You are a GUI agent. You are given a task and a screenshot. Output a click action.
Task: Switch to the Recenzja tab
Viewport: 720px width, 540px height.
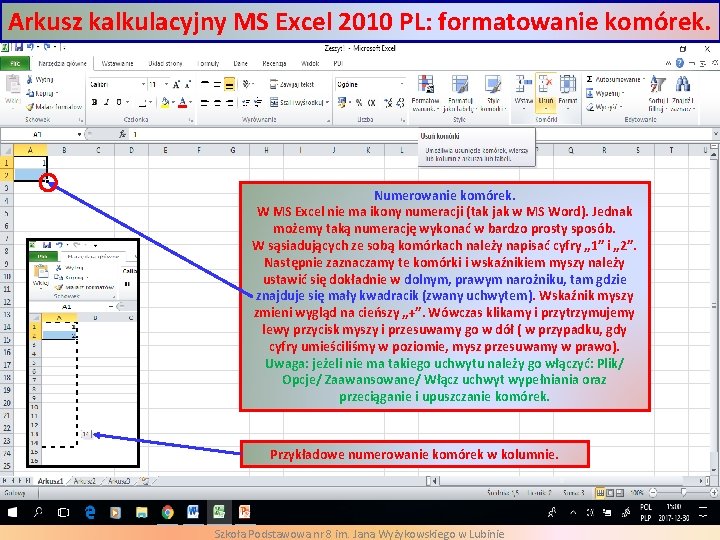click(274, 63)
